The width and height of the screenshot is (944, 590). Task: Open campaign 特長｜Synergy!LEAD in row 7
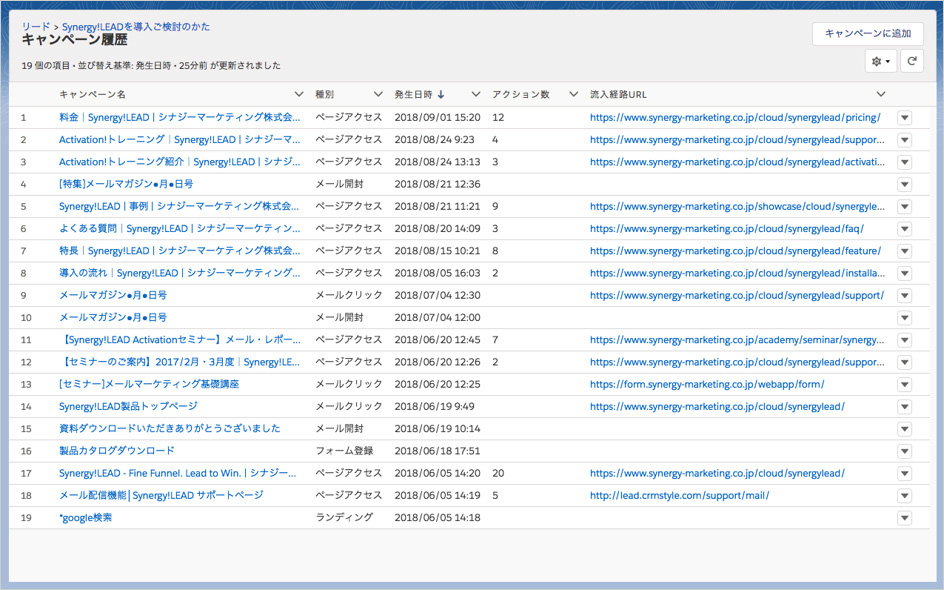179,251
